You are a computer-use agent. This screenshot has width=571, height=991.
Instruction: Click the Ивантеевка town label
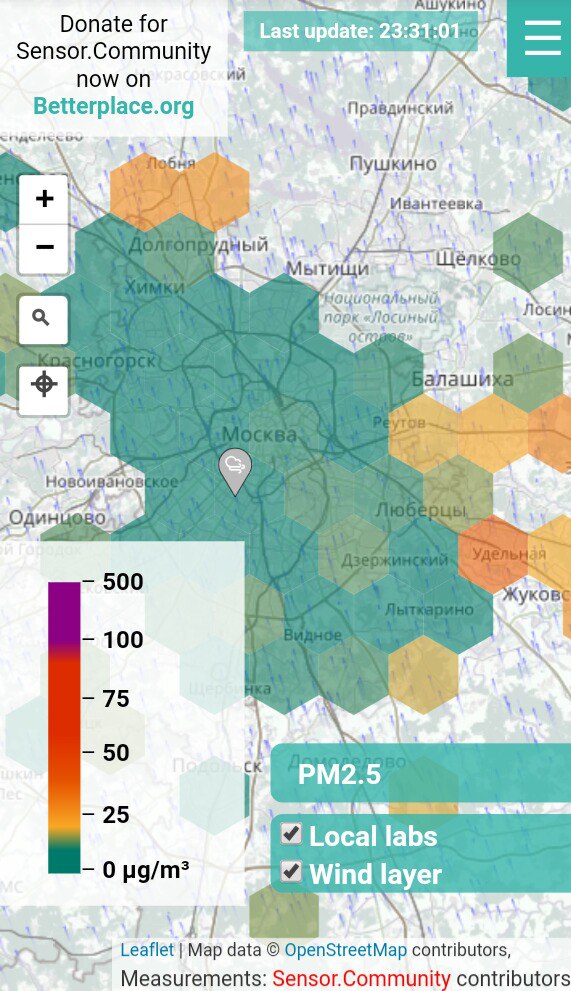coord(436,204)
